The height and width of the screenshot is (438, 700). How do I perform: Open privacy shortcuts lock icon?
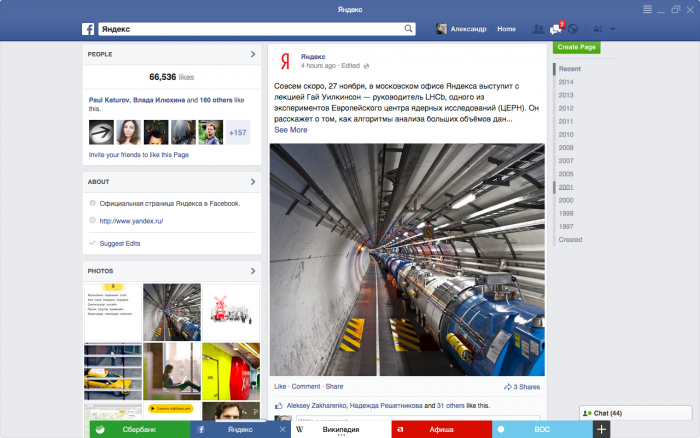click(x=597, y=29)
